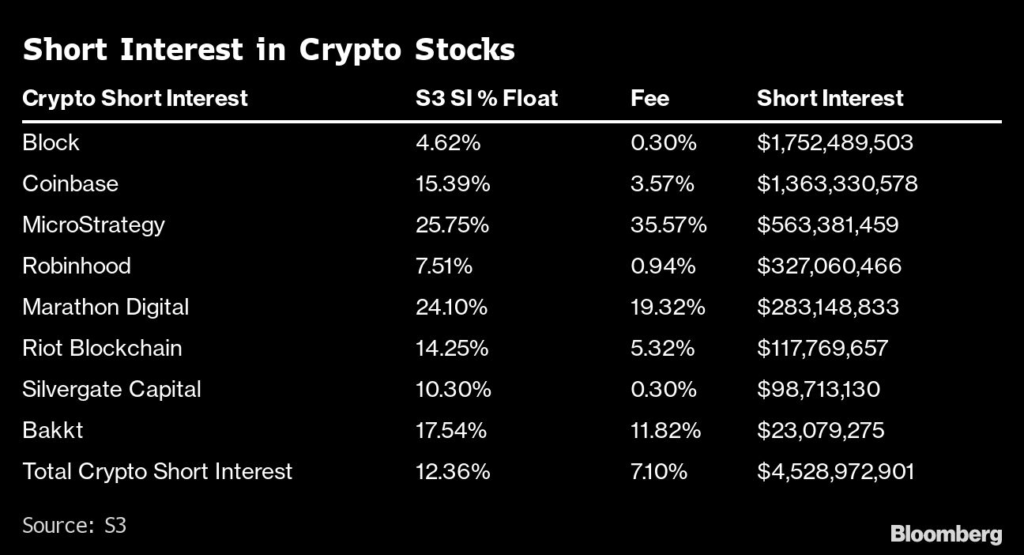The height and width of the screenshot is (555, 1024).
Task: Click the Riot Blockchain row label
Action: pyautogui.click(x=102, y=348)
